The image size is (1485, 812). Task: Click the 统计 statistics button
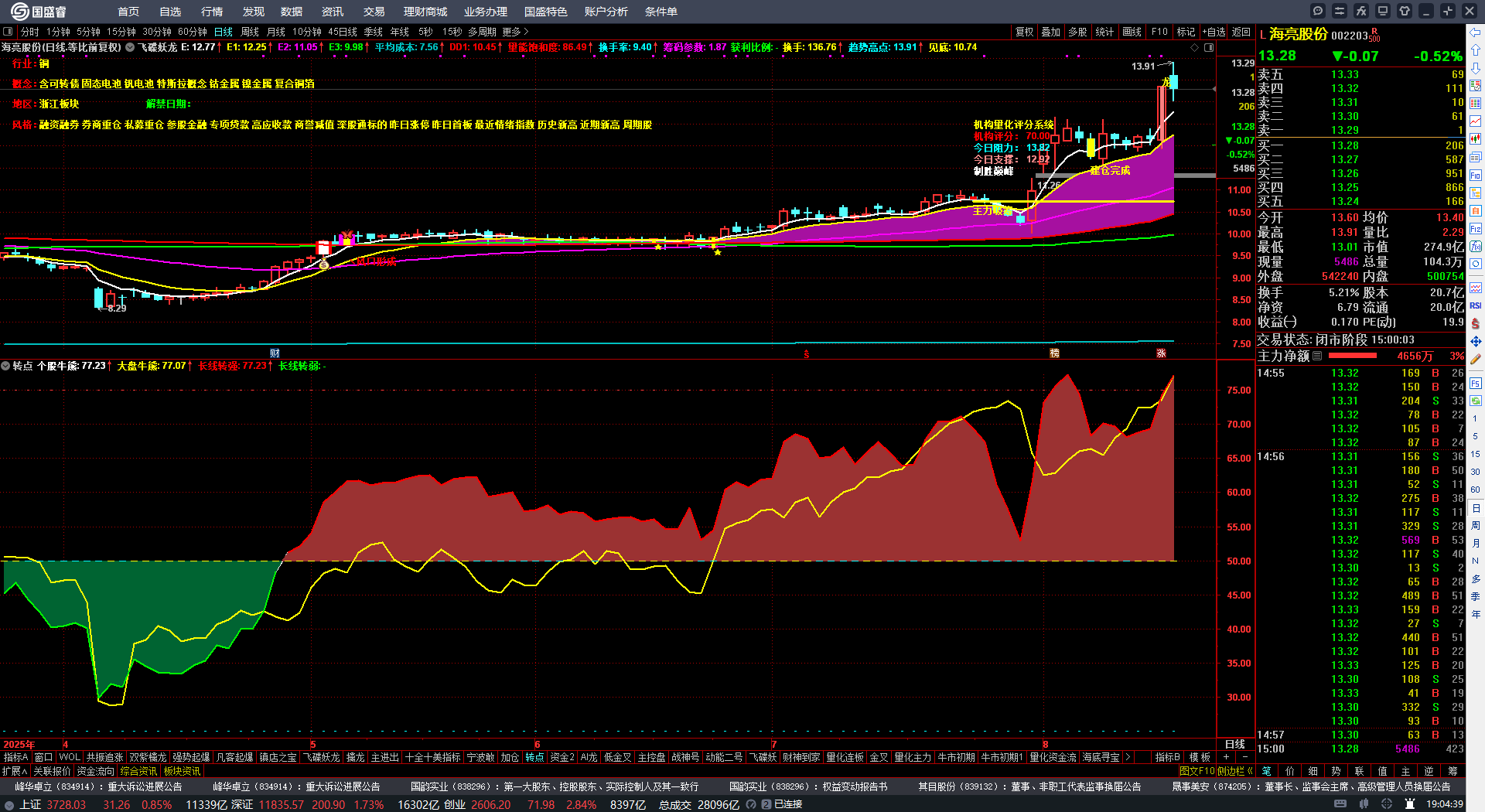click(1104, 32)
